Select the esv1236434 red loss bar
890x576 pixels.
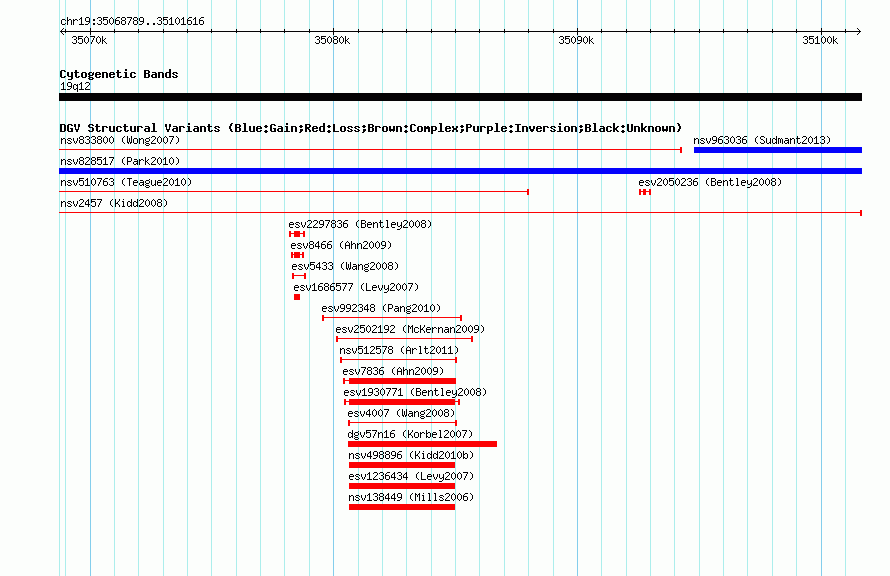(402, 486)
